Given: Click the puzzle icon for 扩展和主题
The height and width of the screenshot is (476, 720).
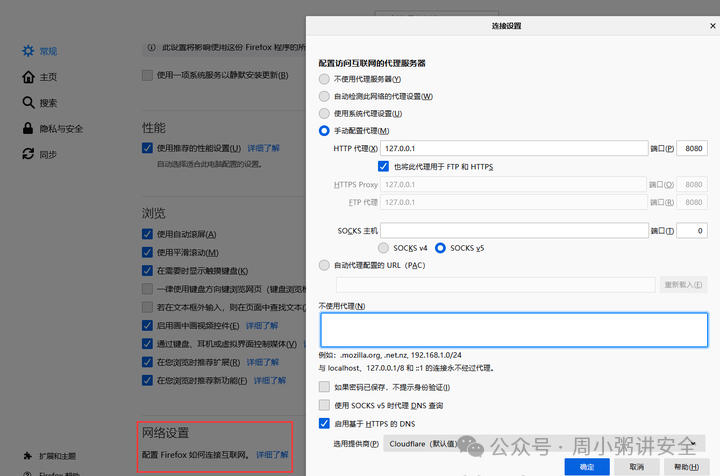Looking at the screenshot, I should [x=28, y=456].
